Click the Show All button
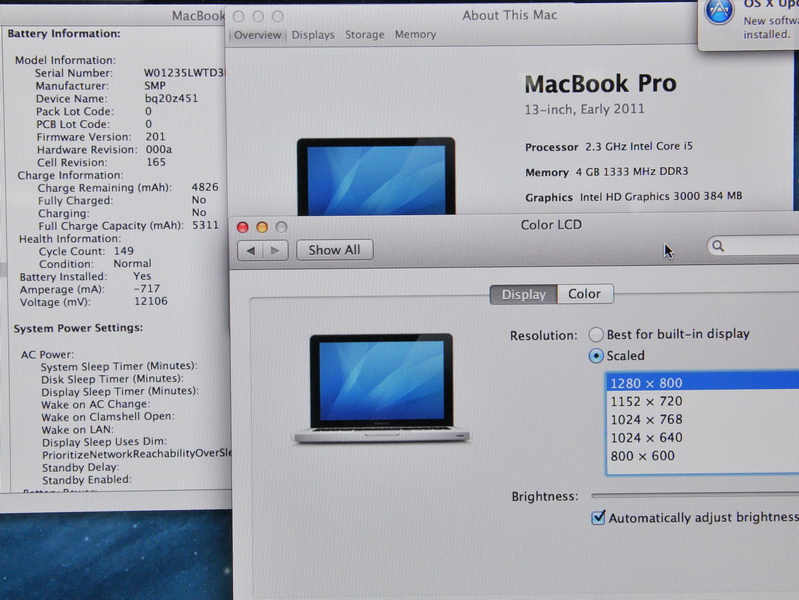 pyautogui.click(x=334, y=250)
